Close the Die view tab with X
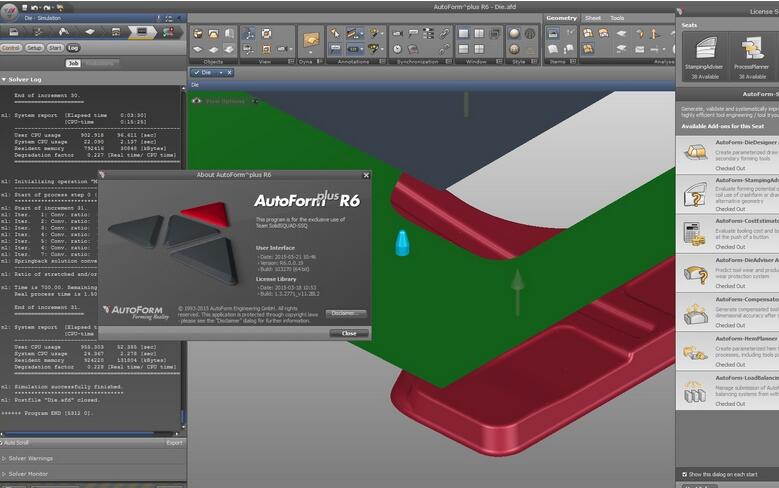The width and height of the screenshot is (779, 488). point(230,73)
